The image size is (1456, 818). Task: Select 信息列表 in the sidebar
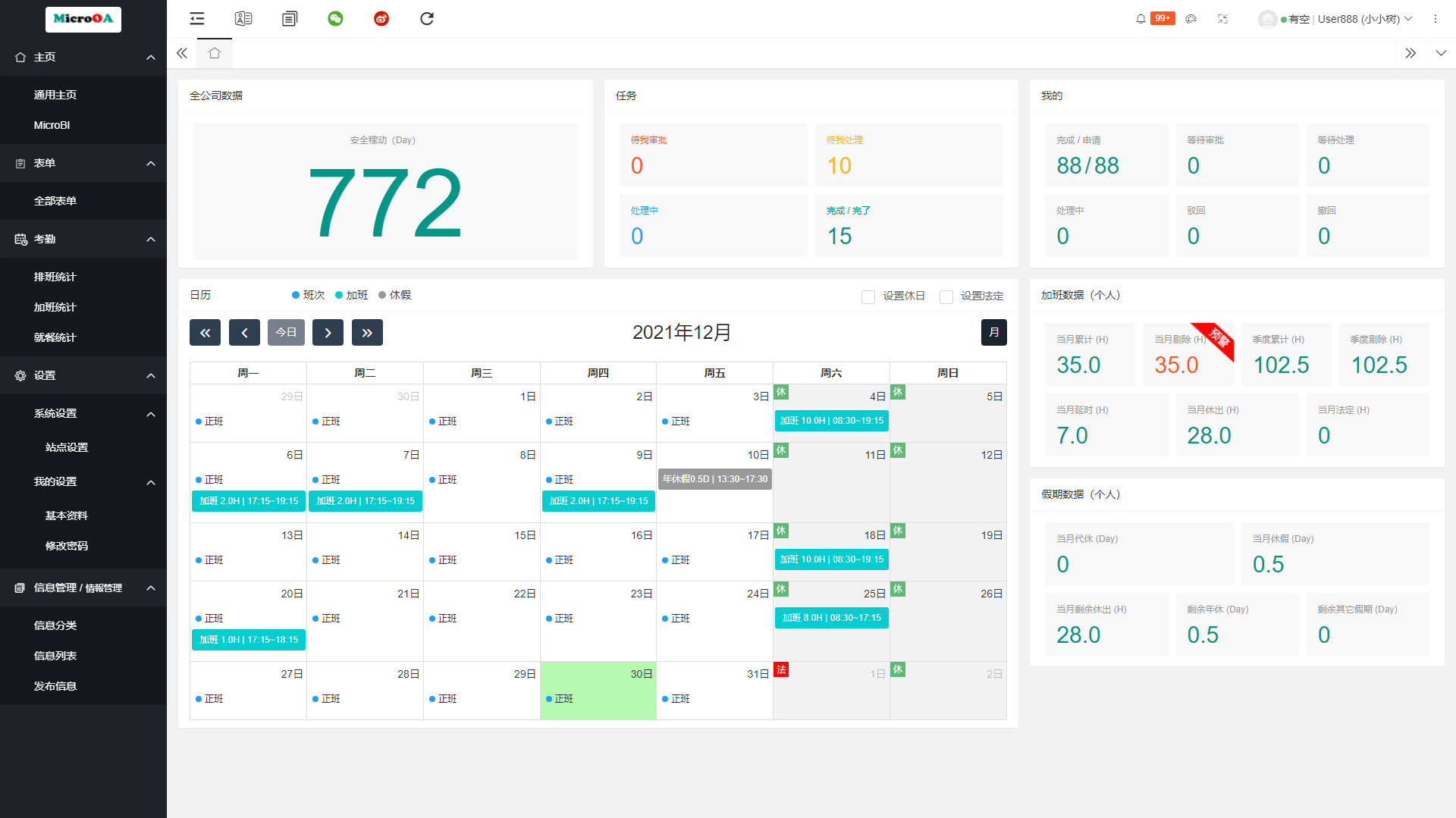pyautogui.click(x=55, y=655)
